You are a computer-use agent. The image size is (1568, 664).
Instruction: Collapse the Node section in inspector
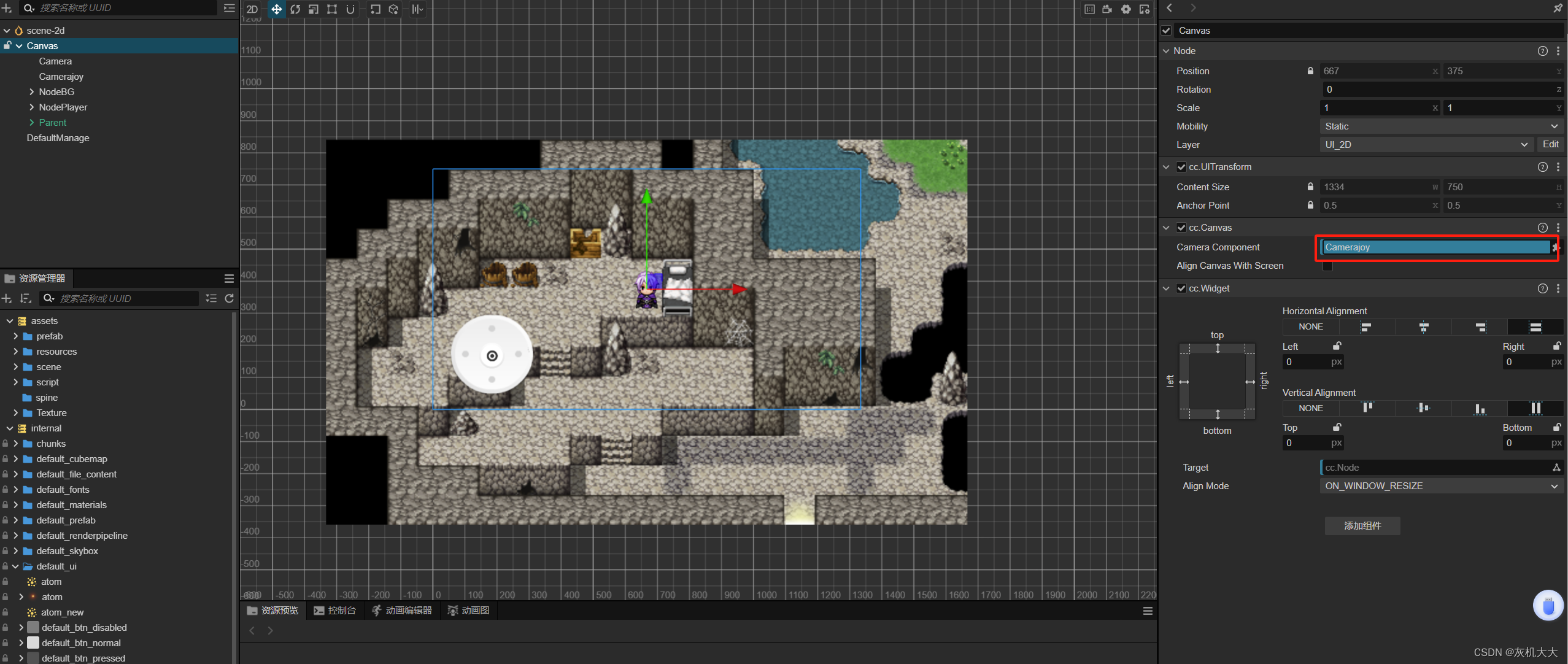coord(1166,51)
